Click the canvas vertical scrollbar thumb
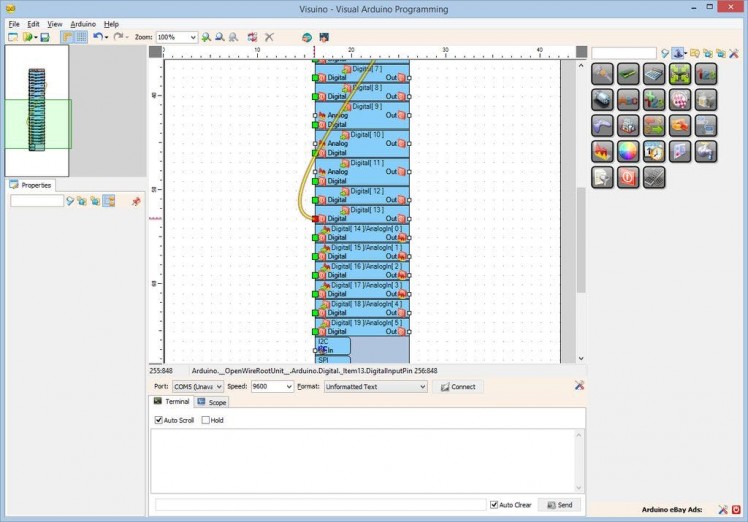This screenshot has width=748, height=522. point(581,240)
